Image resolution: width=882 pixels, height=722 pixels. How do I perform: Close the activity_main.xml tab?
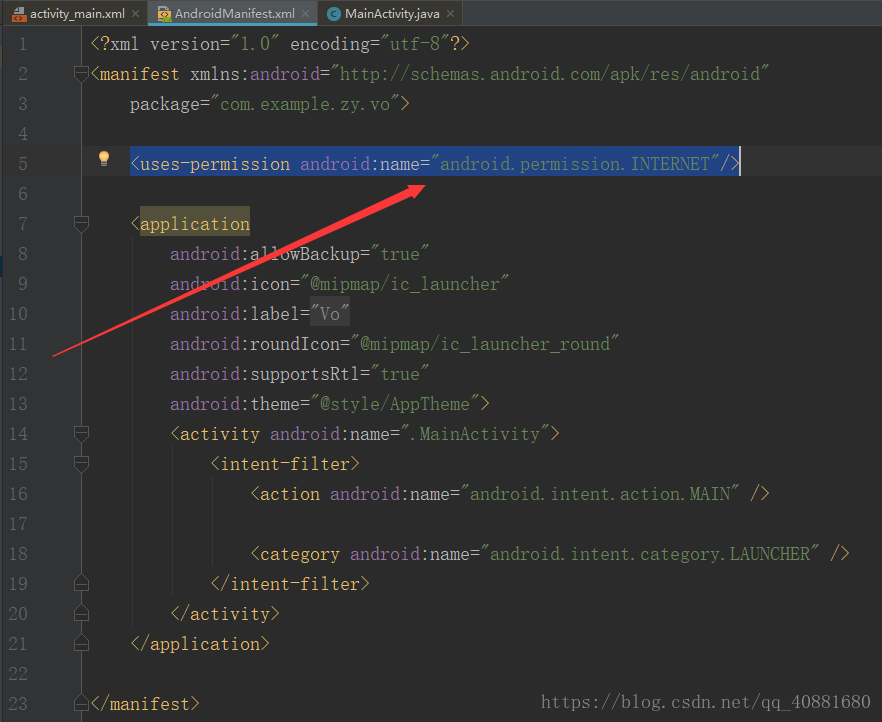[x=136, y=13]
